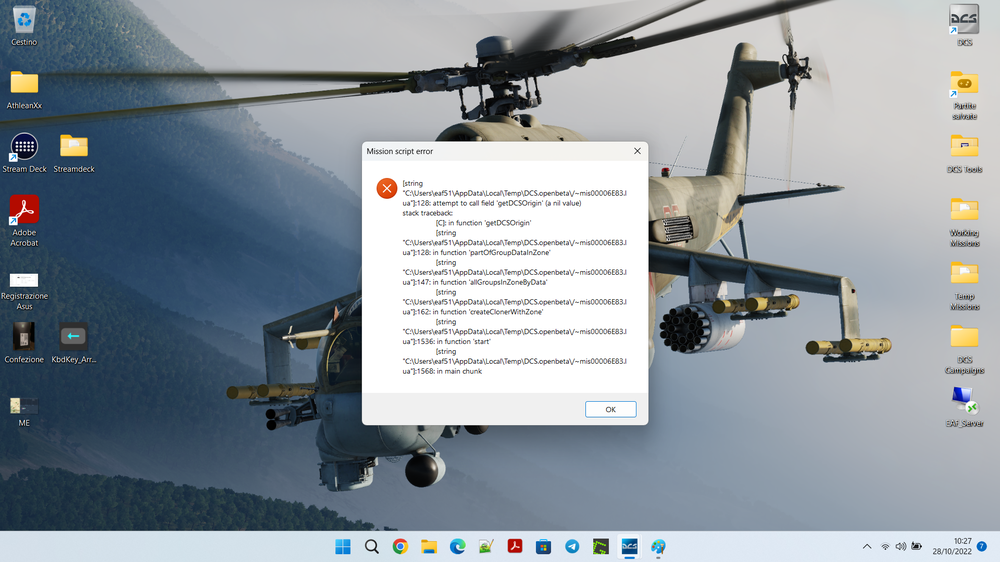Image resolution: width=1000 pixels, height=562 pixels.
Task: Open the notification badge showing 7
Action: pyautogui.click(x=982, y=547)
